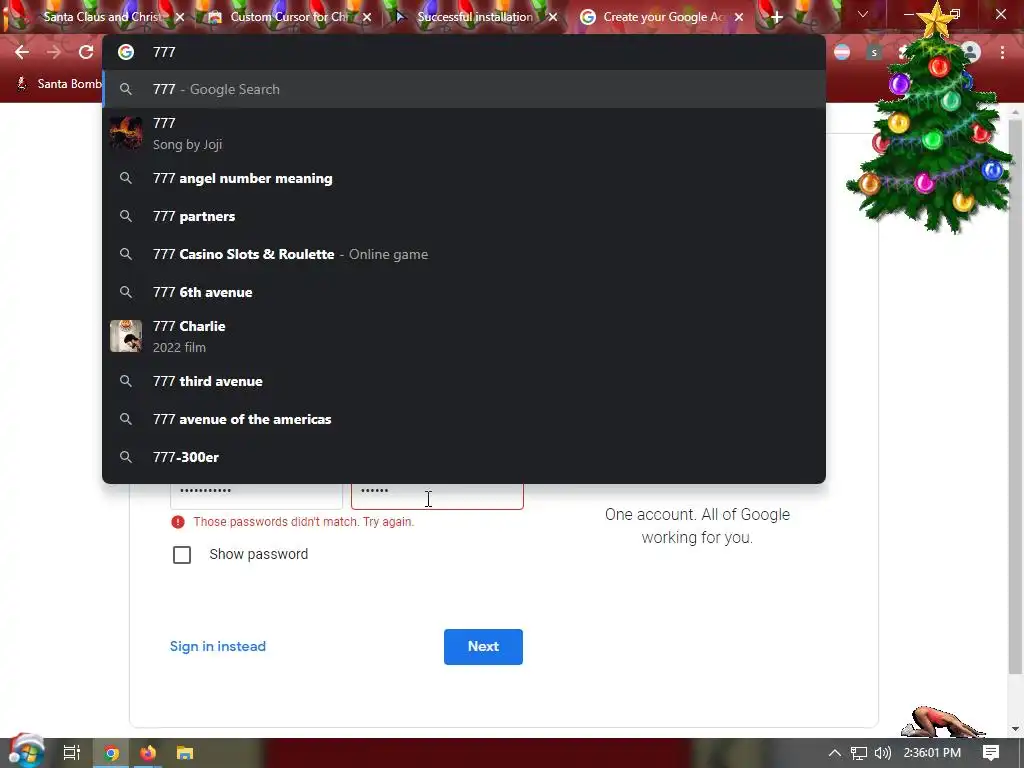The height and width of the screenshot is (768, 1024).
Task: Reload the page with the refresh icon
Action: pyautogui.click(x=86, y=52)
